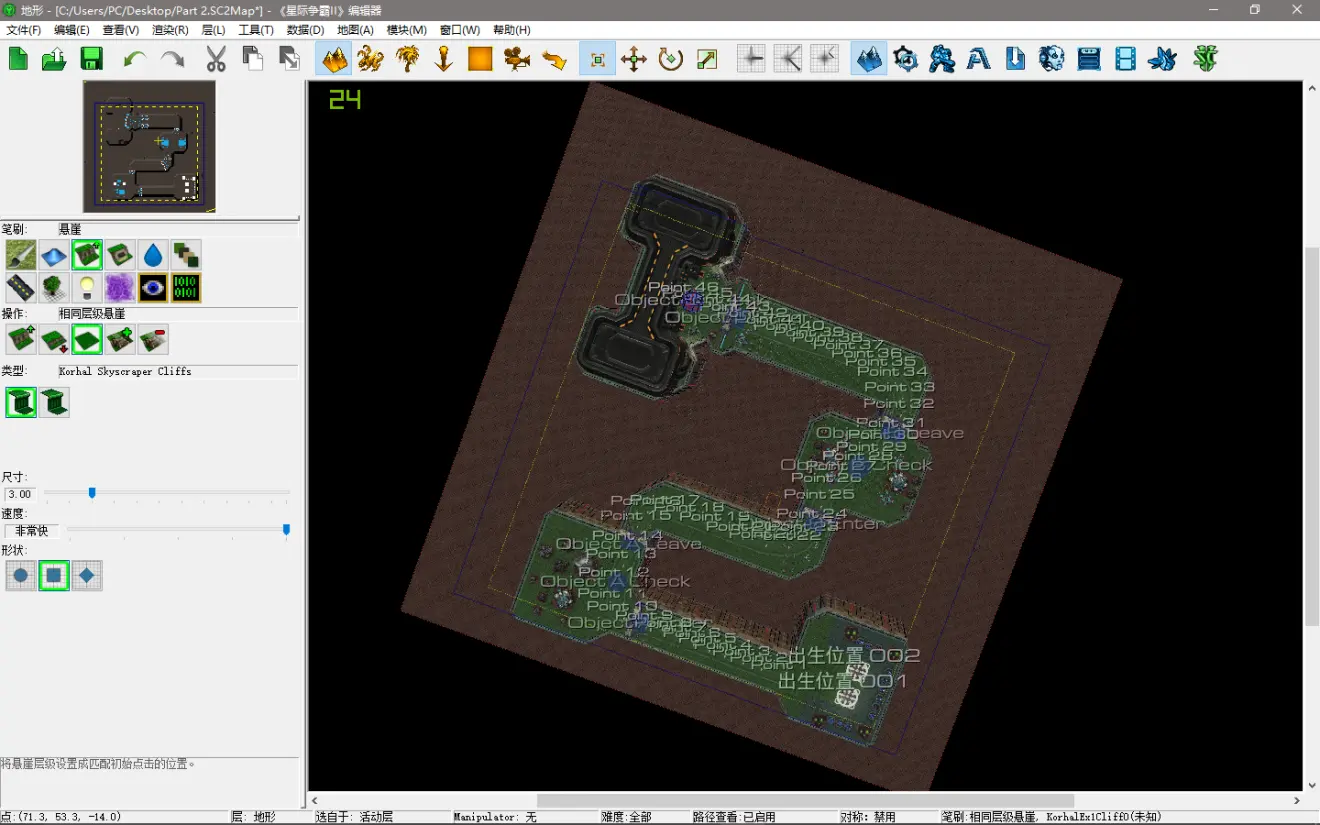Click the Open file folder icon
This screenshot has width=1320, height=825.
pyautogui.click(x=55, y=59)
